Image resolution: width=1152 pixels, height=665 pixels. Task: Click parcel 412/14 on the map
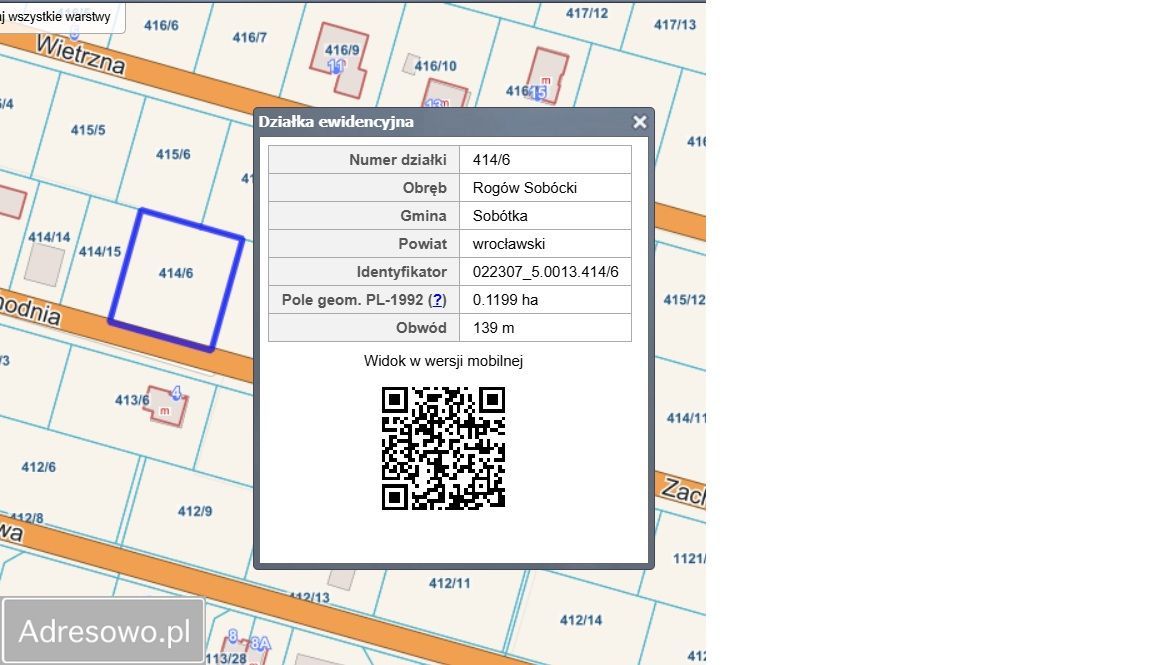pyautogui.click(x=581, y=620)
